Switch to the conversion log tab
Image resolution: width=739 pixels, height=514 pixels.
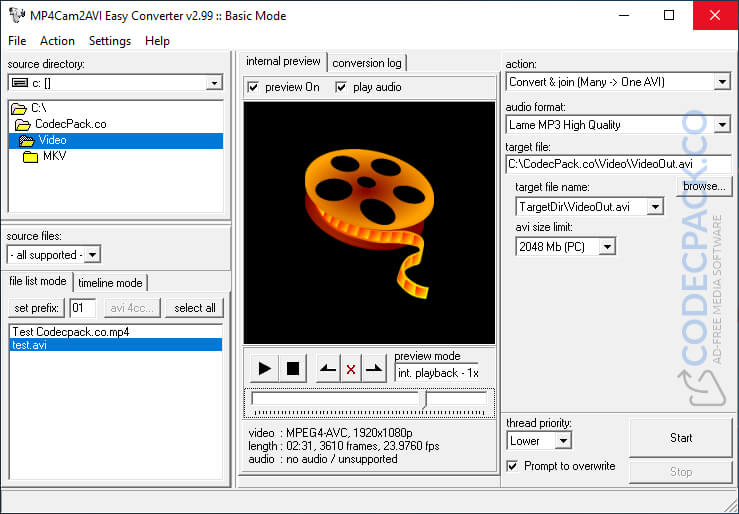(366, 63)
